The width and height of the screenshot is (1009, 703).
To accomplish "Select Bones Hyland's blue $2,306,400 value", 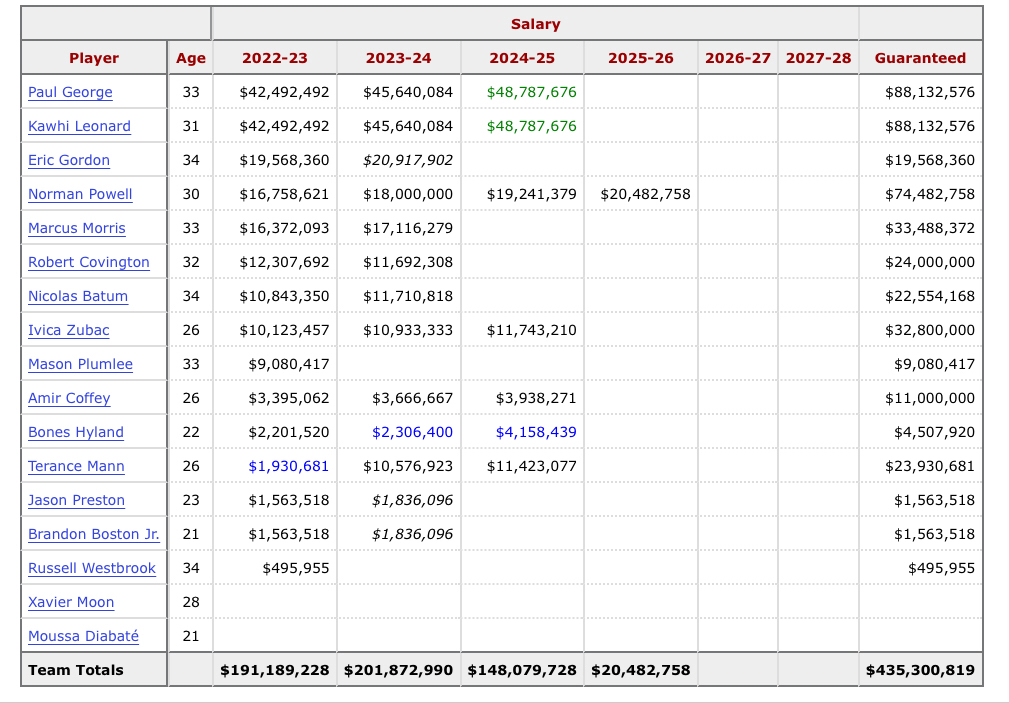I will pos(412,433).
